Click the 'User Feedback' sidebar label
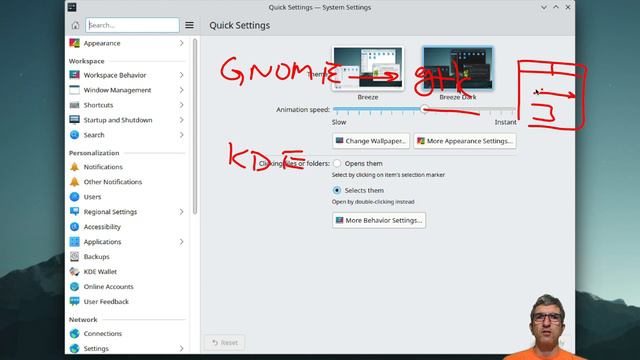The image size is (640, 360). click(106, 301)
